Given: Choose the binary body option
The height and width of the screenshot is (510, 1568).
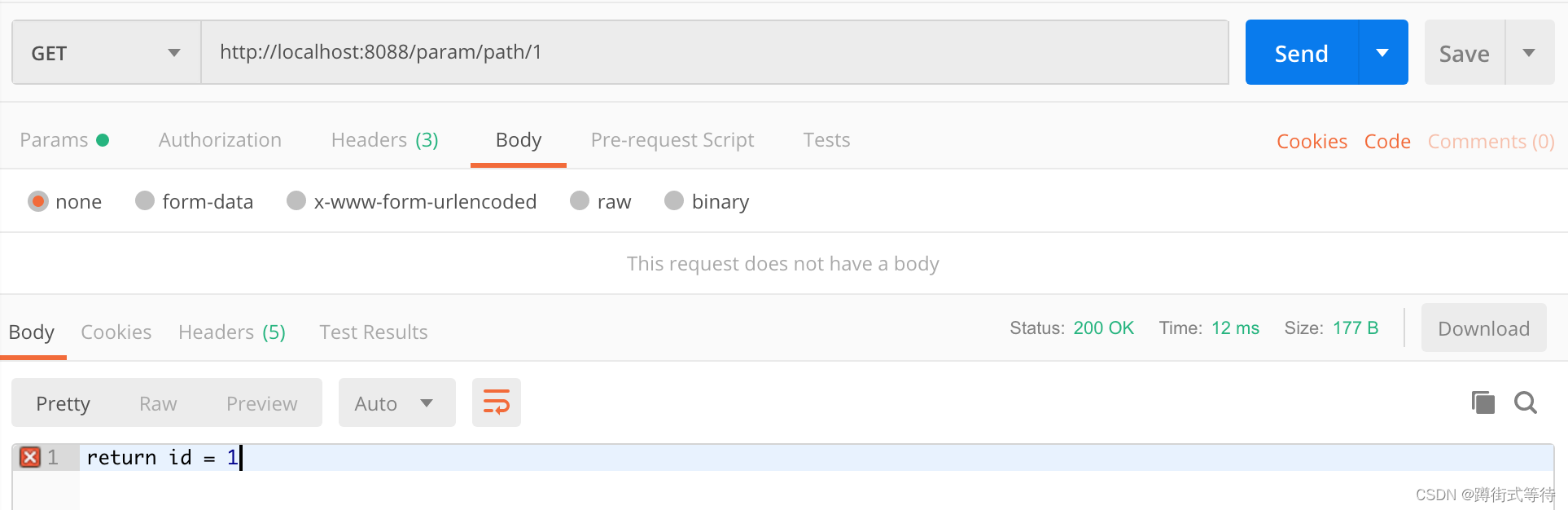Looking at the screenshot, I should coord(674,201).
